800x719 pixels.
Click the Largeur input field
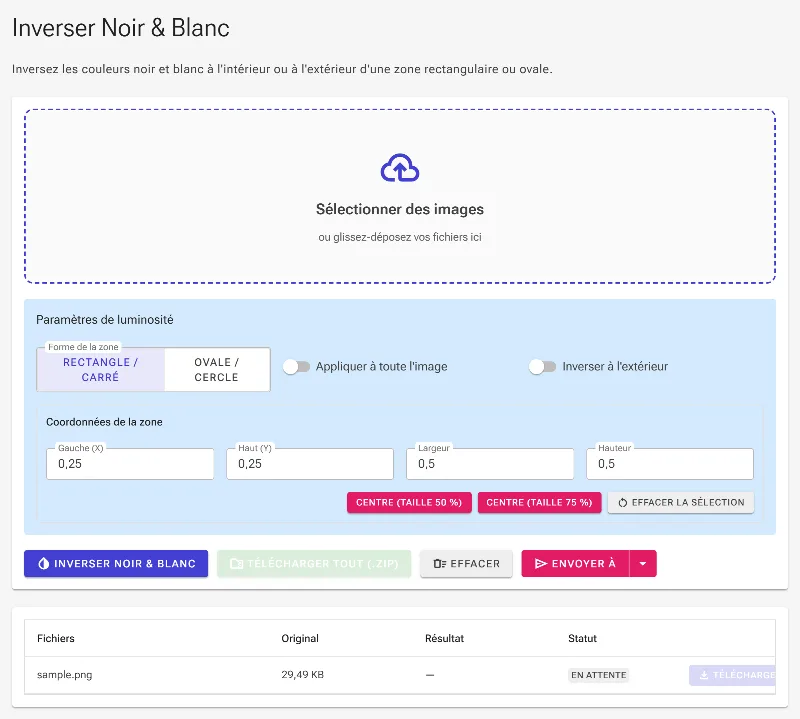pyautogui.click(x=490, y=464)
